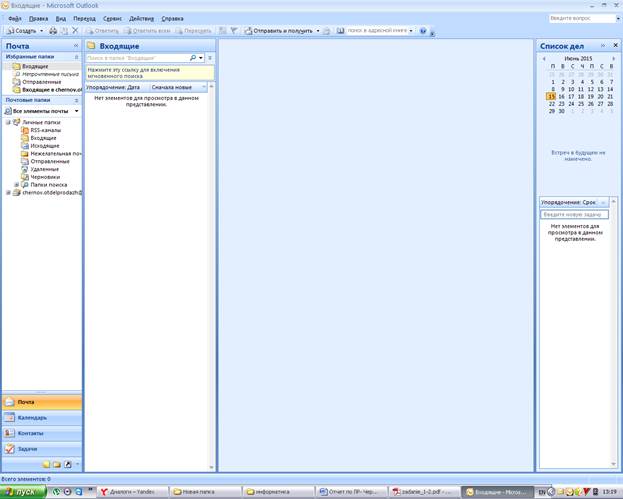Image resolution: width=623 pixels, height=499 pixels.
Task: Click the Delete X icon in toolbar
Action: [75, 31]
